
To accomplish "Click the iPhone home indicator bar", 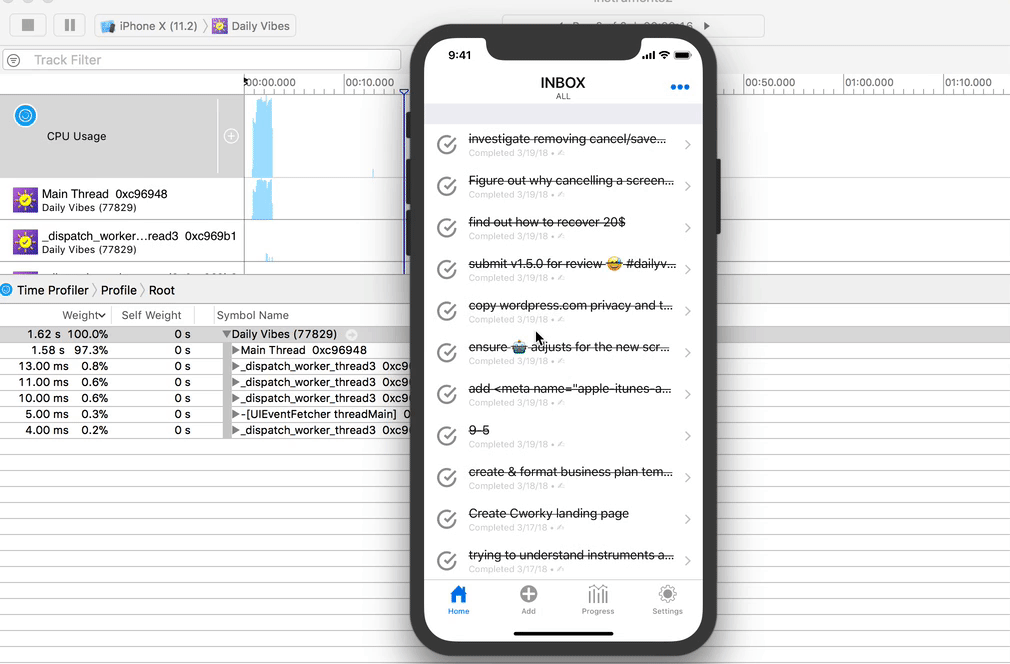I will [564, 634].
